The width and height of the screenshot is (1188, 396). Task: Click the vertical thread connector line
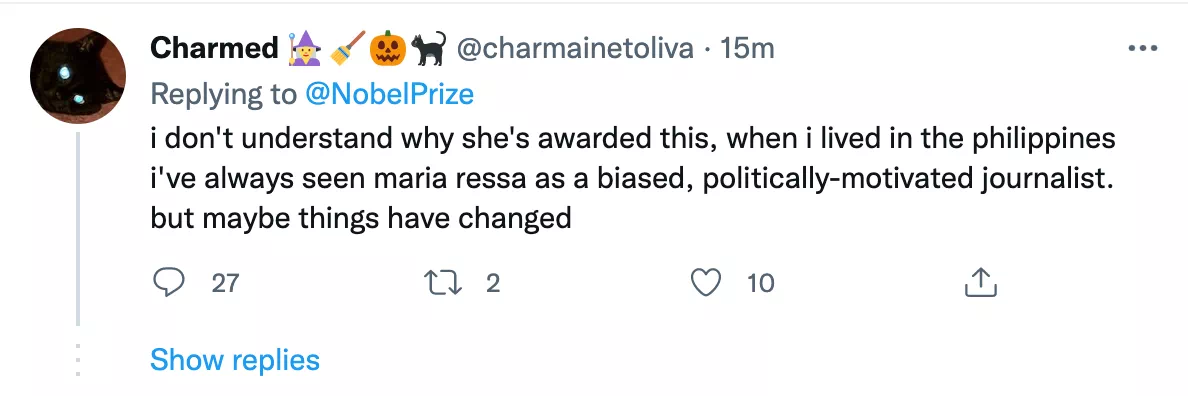tap(77, 227)
